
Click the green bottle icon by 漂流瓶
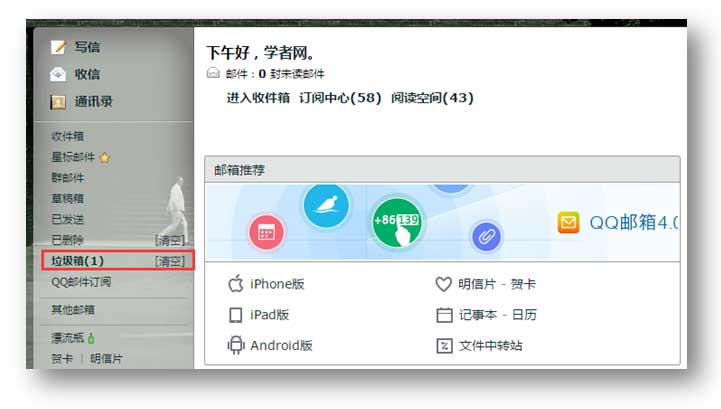click(x=91, y=338)
